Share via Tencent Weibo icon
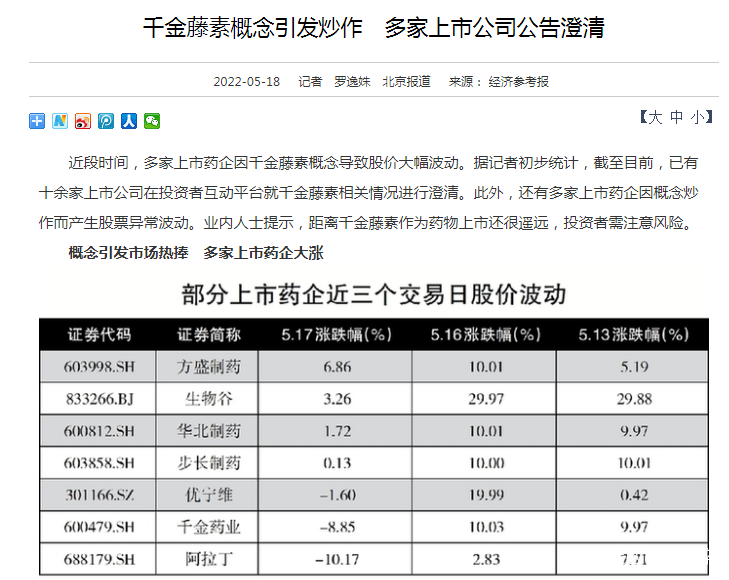 pos(106,121)
